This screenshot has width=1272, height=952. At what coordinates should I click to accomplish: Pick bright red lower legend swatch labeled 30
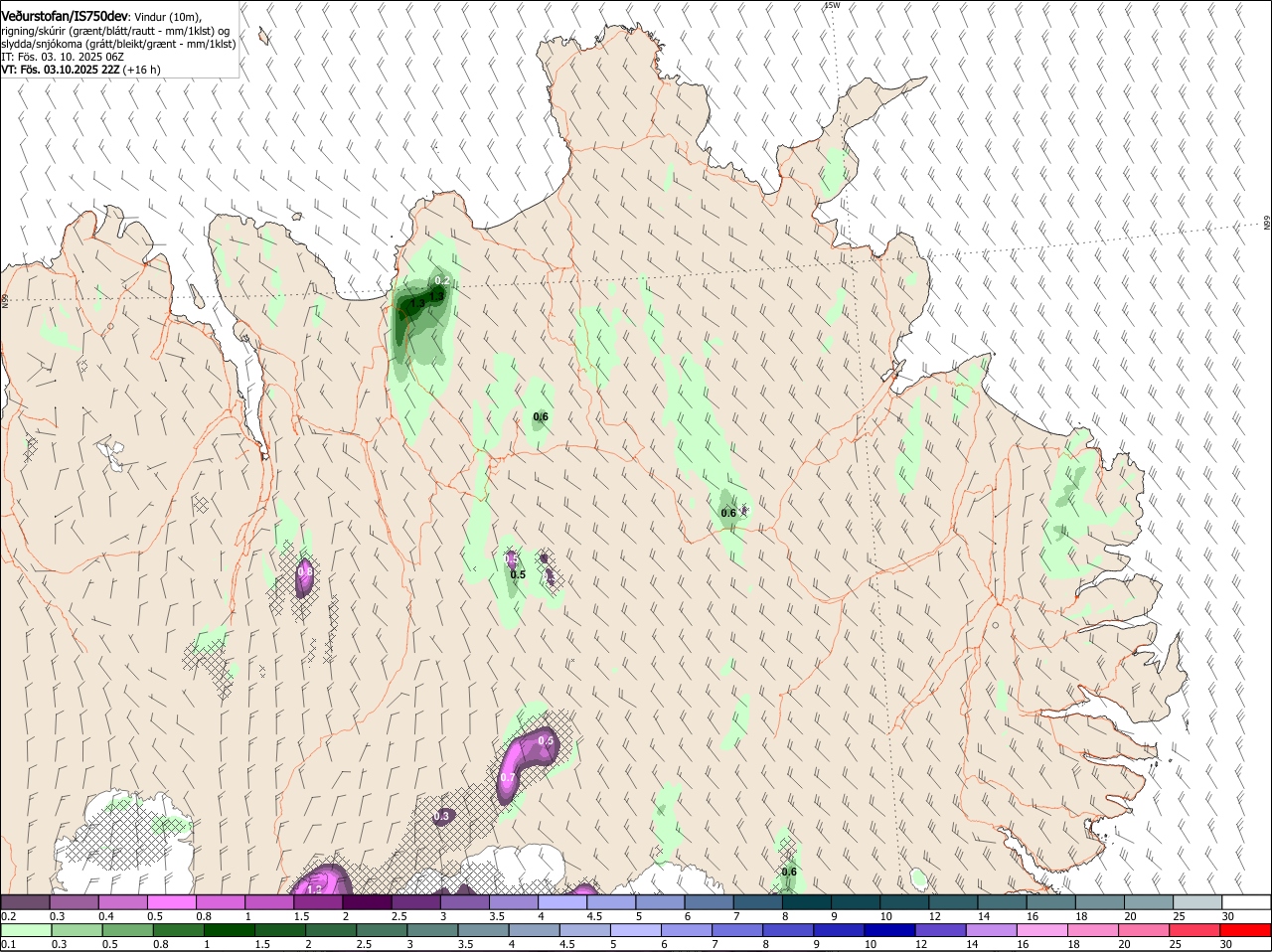pyautogui.click(x=1246, y=929)
